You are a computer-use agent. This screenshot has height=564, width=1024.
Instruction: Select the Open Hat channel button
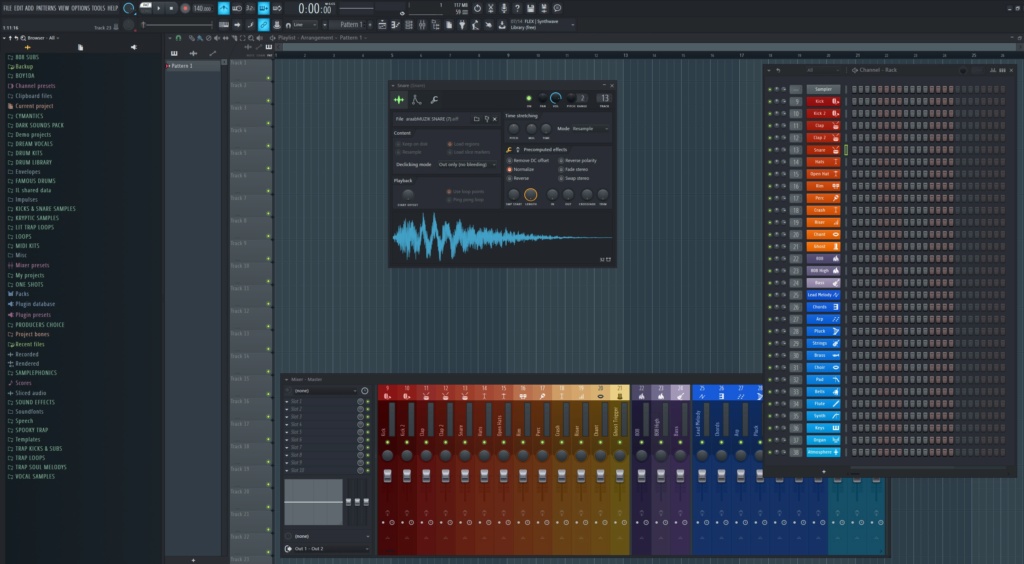(x=823, y=174)
